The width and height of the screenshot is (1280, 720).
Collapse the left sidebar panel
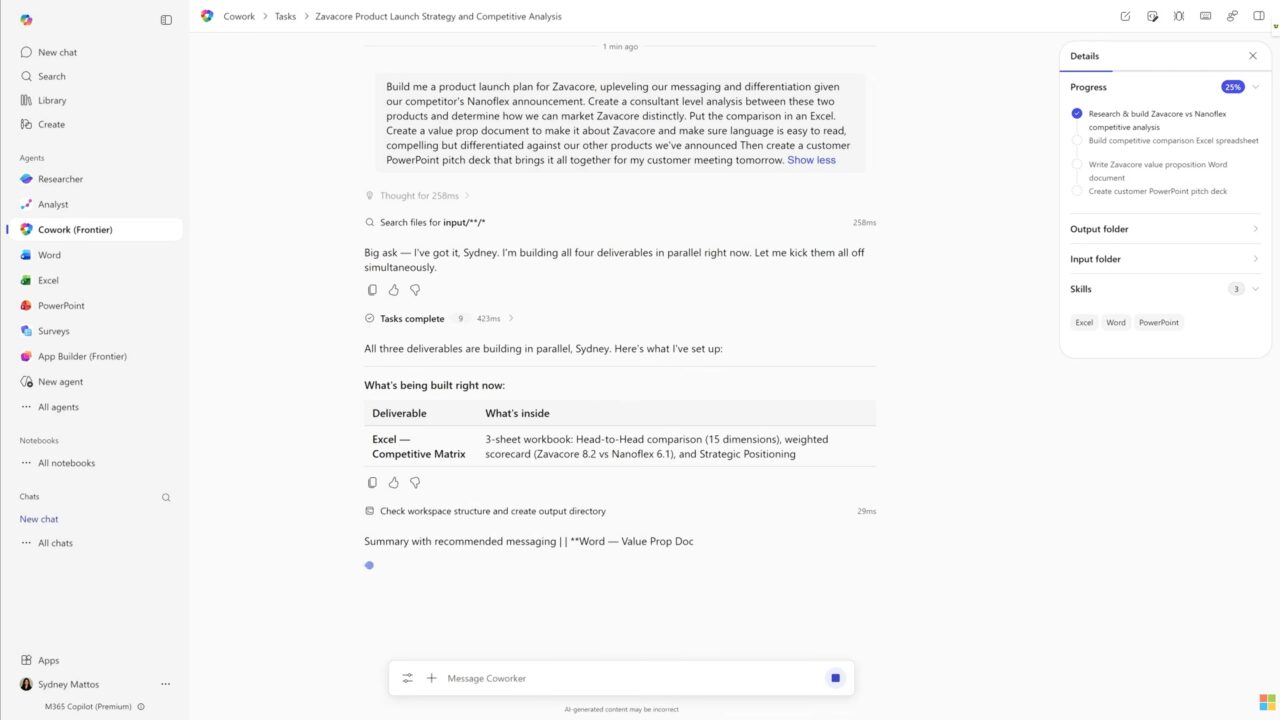(x=166, y=20)
